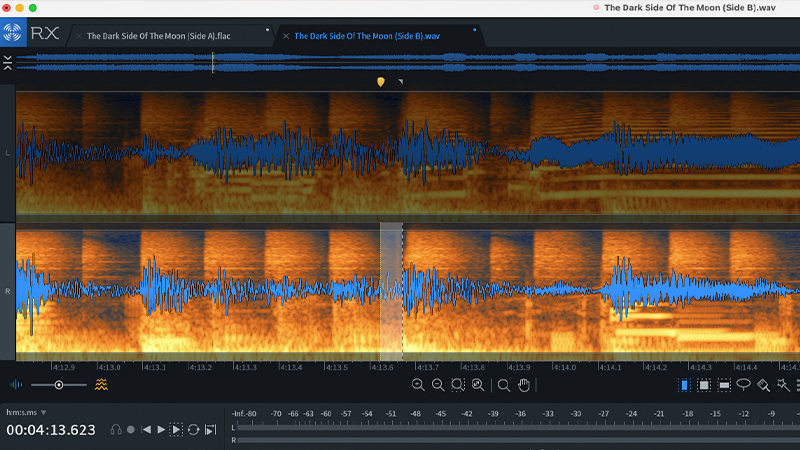Image resolution: width=800 pixels, height=450 pixels.
Task: Close the Side A.flac tab
Action: pyautogui.click(x=79, y=36)
